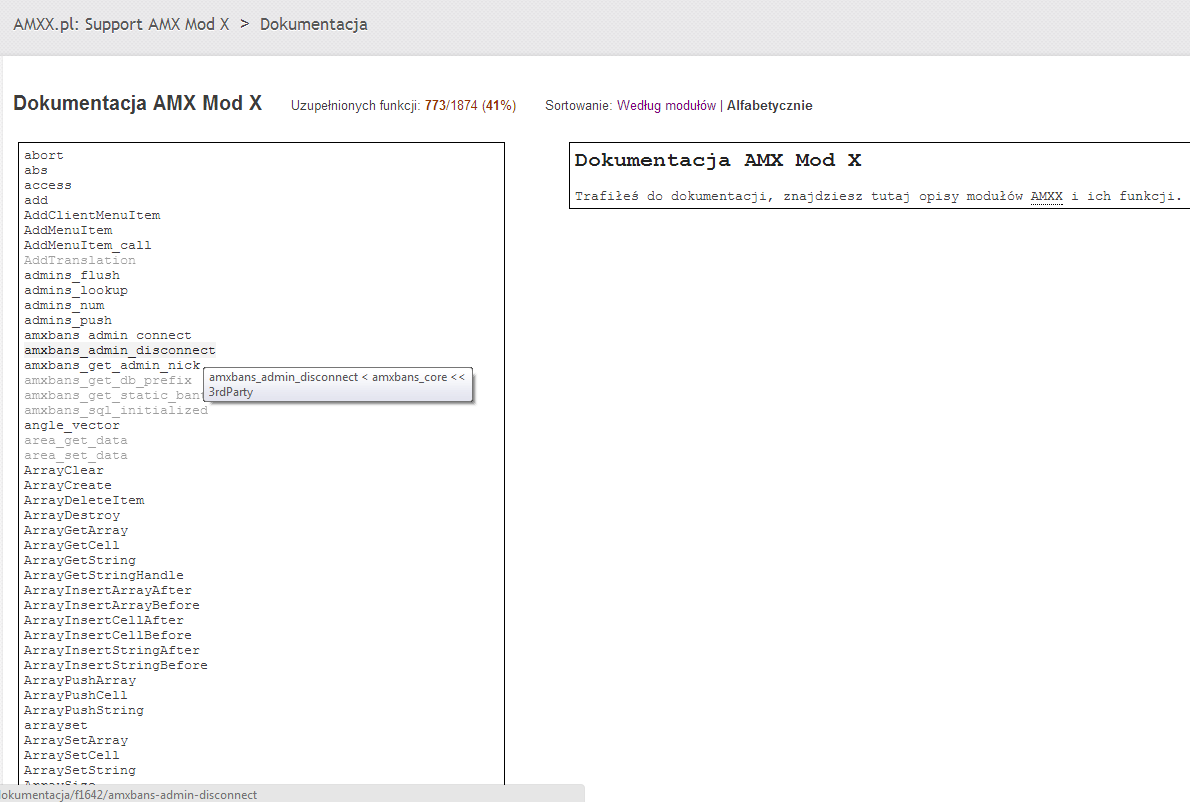Image resolution: width=1190 pixels, height=802 pixels.
Task: Open angle_vector documentation
Action: (71, 426)
